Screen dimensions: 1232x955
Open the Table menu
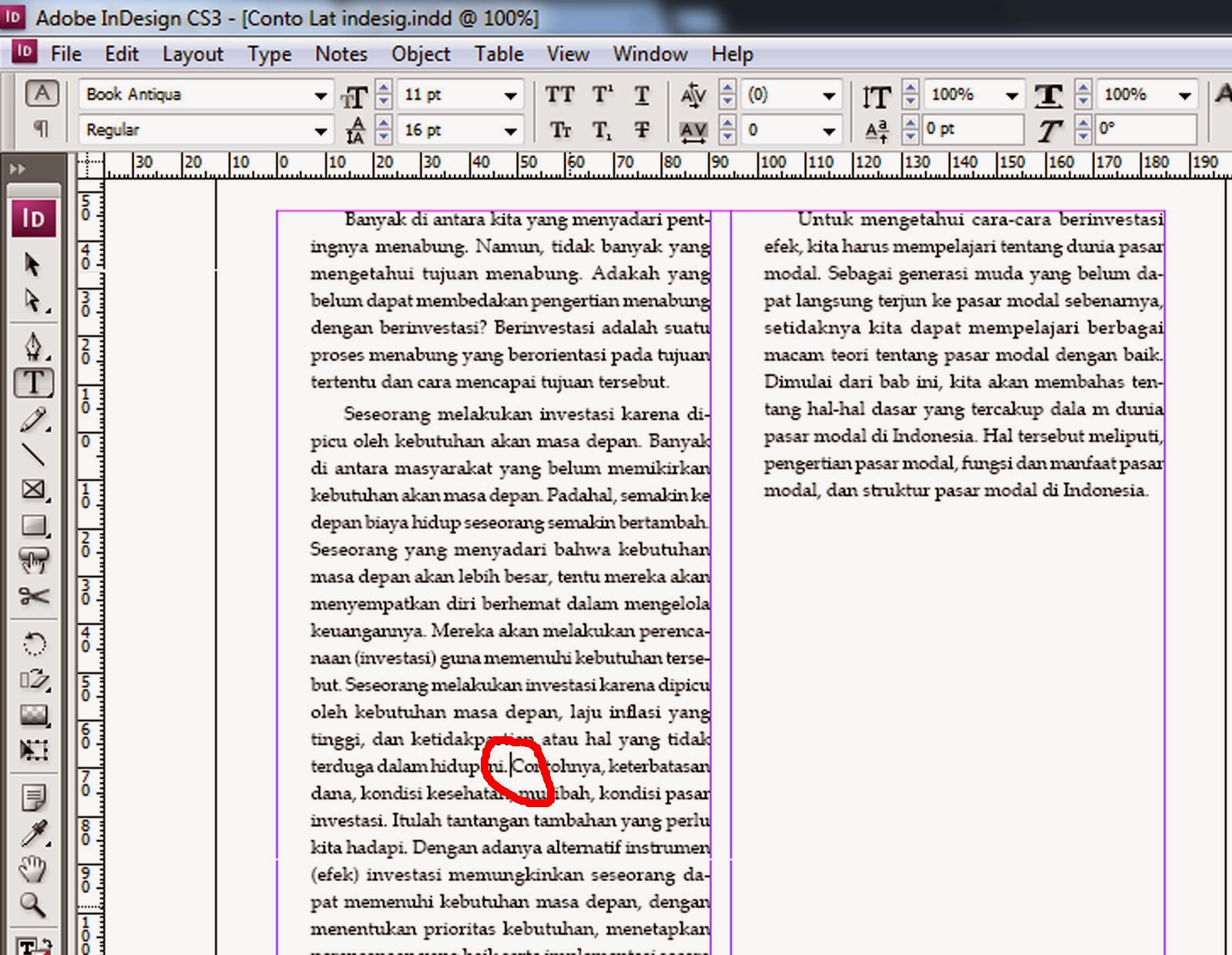(x=499, y=54)
